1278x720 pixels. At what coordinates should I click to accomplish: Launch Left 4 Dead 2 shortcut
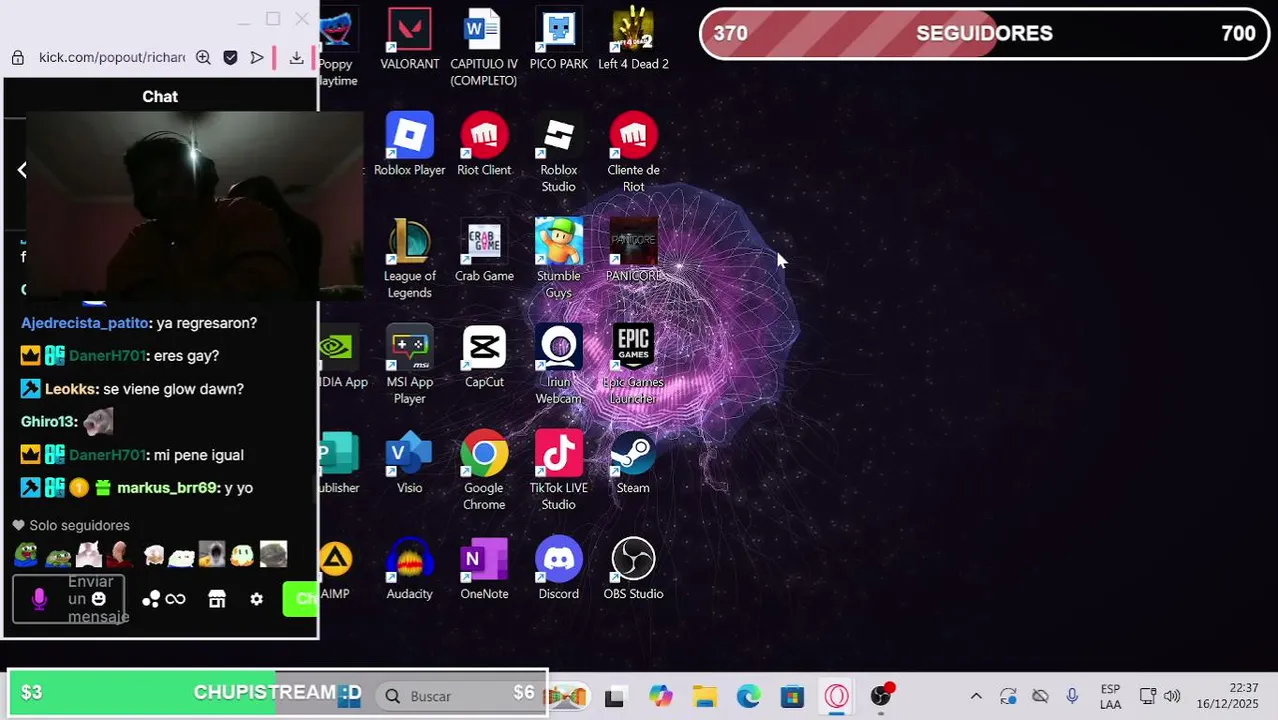point(633,40)
